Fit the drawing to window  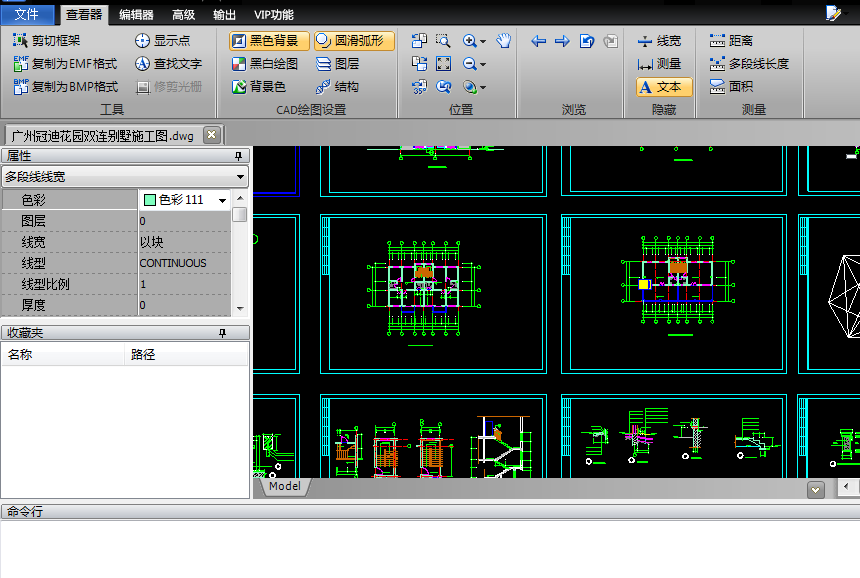click(443, 64)
